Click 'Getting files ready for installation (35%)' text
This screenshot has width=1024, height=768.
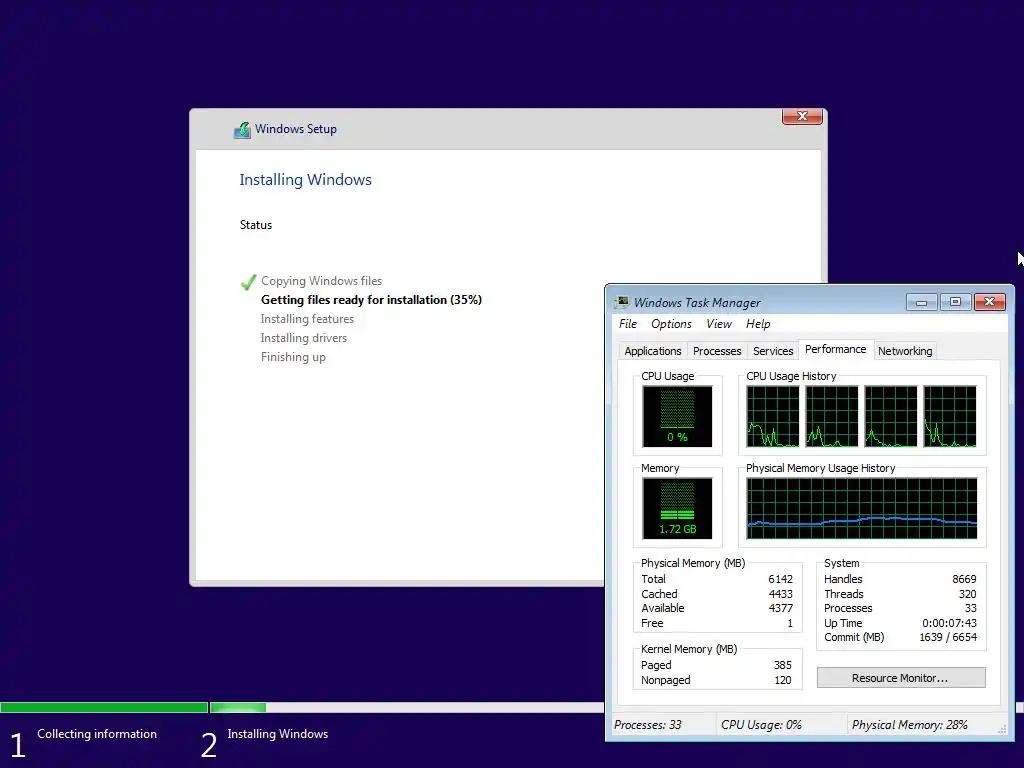[371, 300]
